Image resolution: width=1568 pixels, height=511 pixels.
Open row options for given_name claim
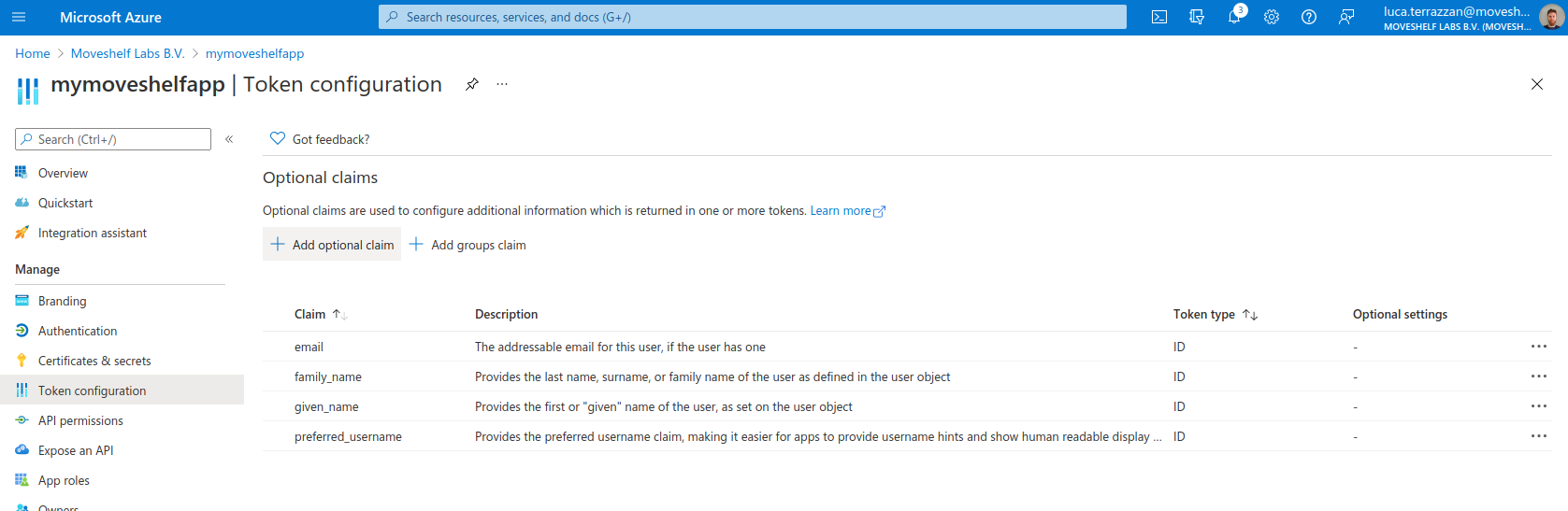pyautogui.click(x=1539, y=406)
